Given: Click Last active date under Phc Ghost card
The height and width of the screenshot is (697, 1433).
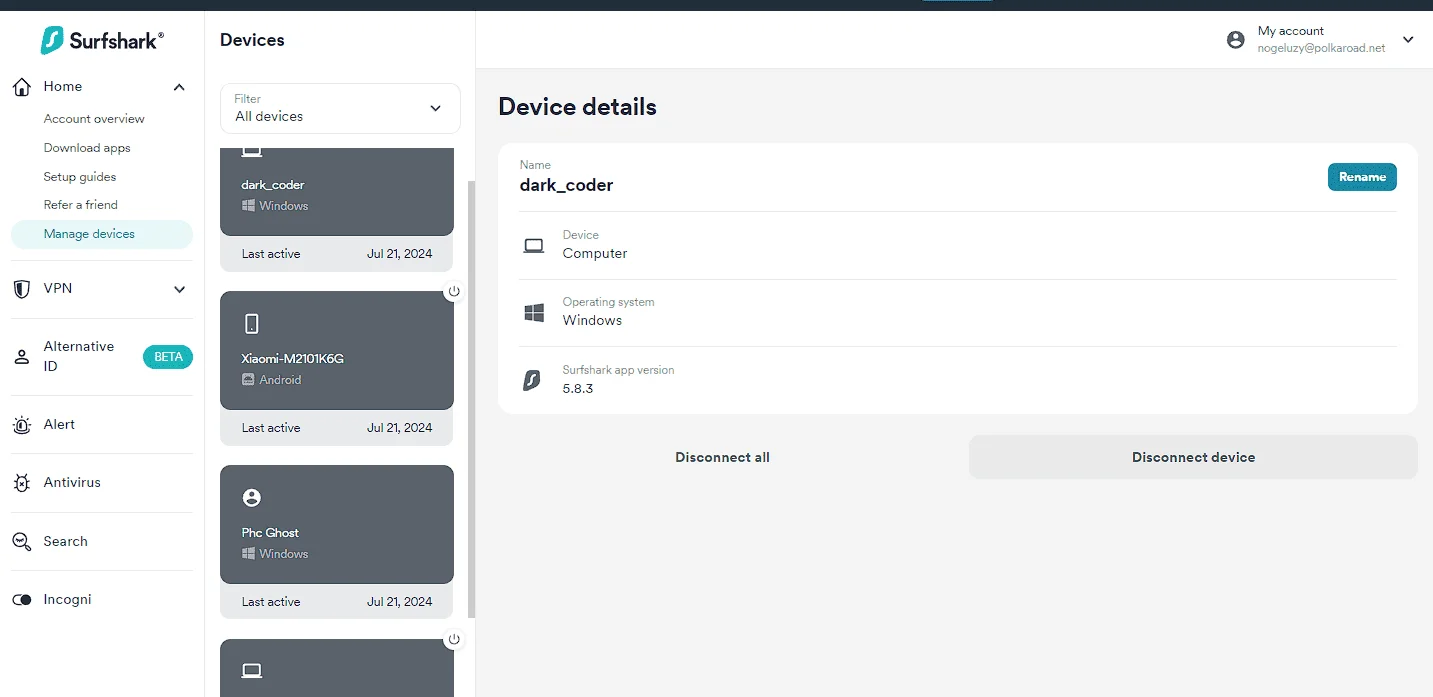Looking at the screenshot, I should [x=400, y=602].
